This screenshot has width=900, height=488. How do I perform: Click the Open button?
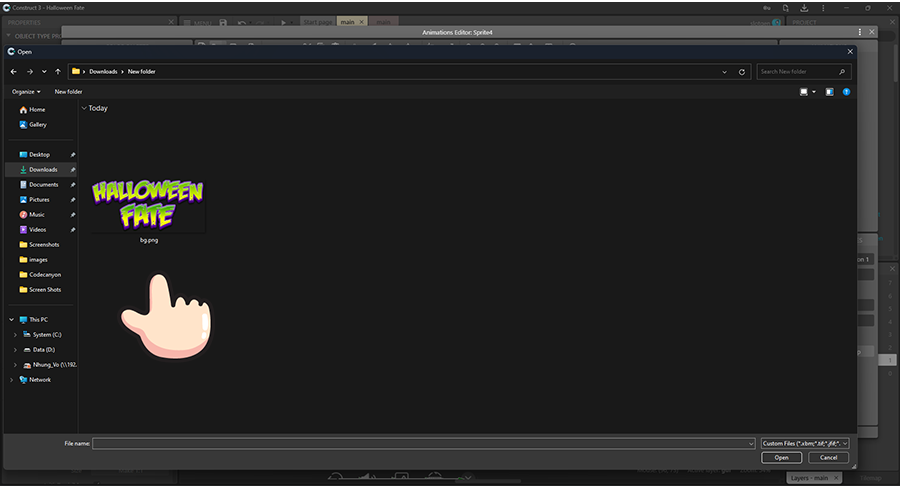tap(781, 457)
